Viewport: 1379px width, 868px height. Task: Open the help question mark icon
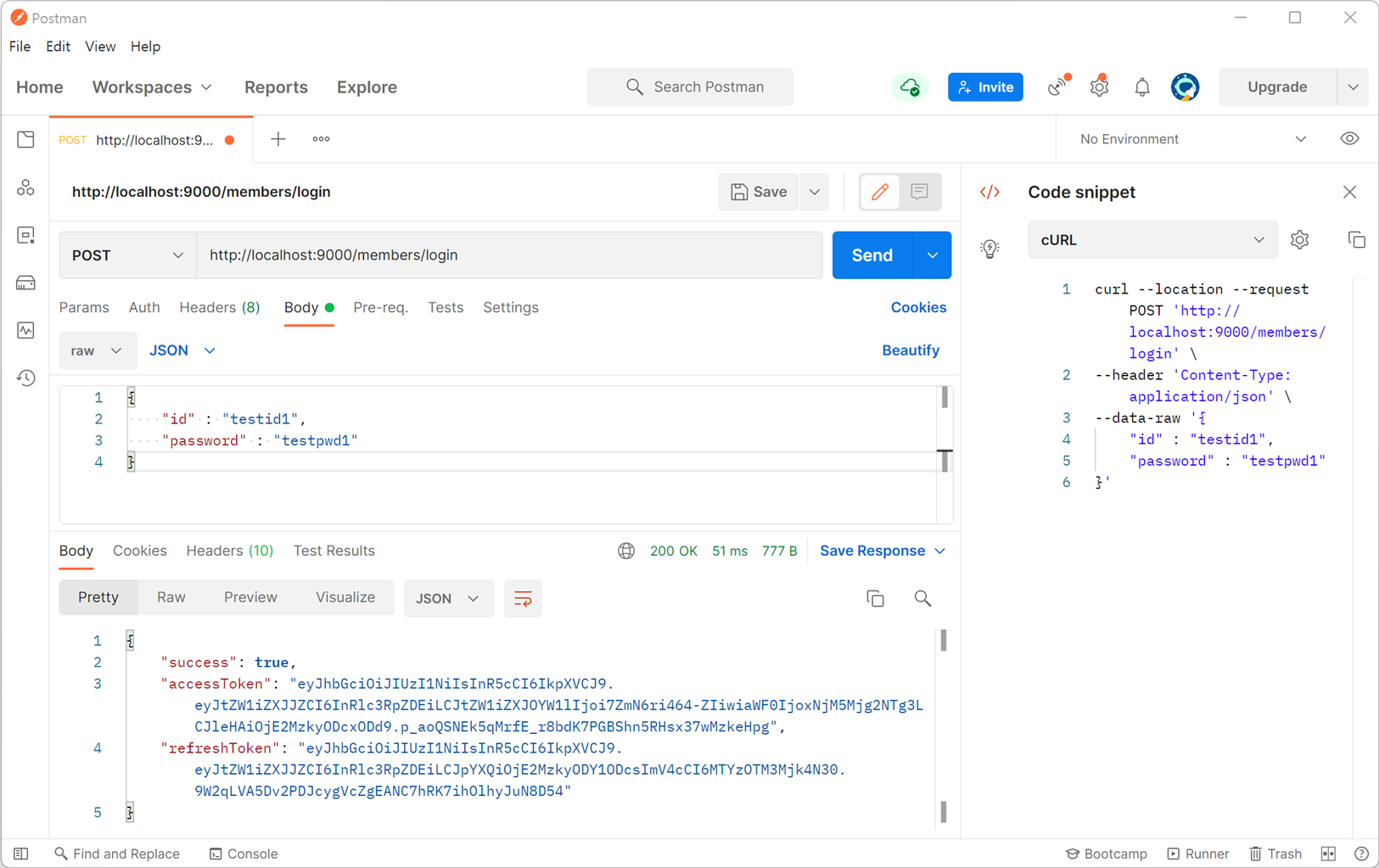tap(1361, 854)
